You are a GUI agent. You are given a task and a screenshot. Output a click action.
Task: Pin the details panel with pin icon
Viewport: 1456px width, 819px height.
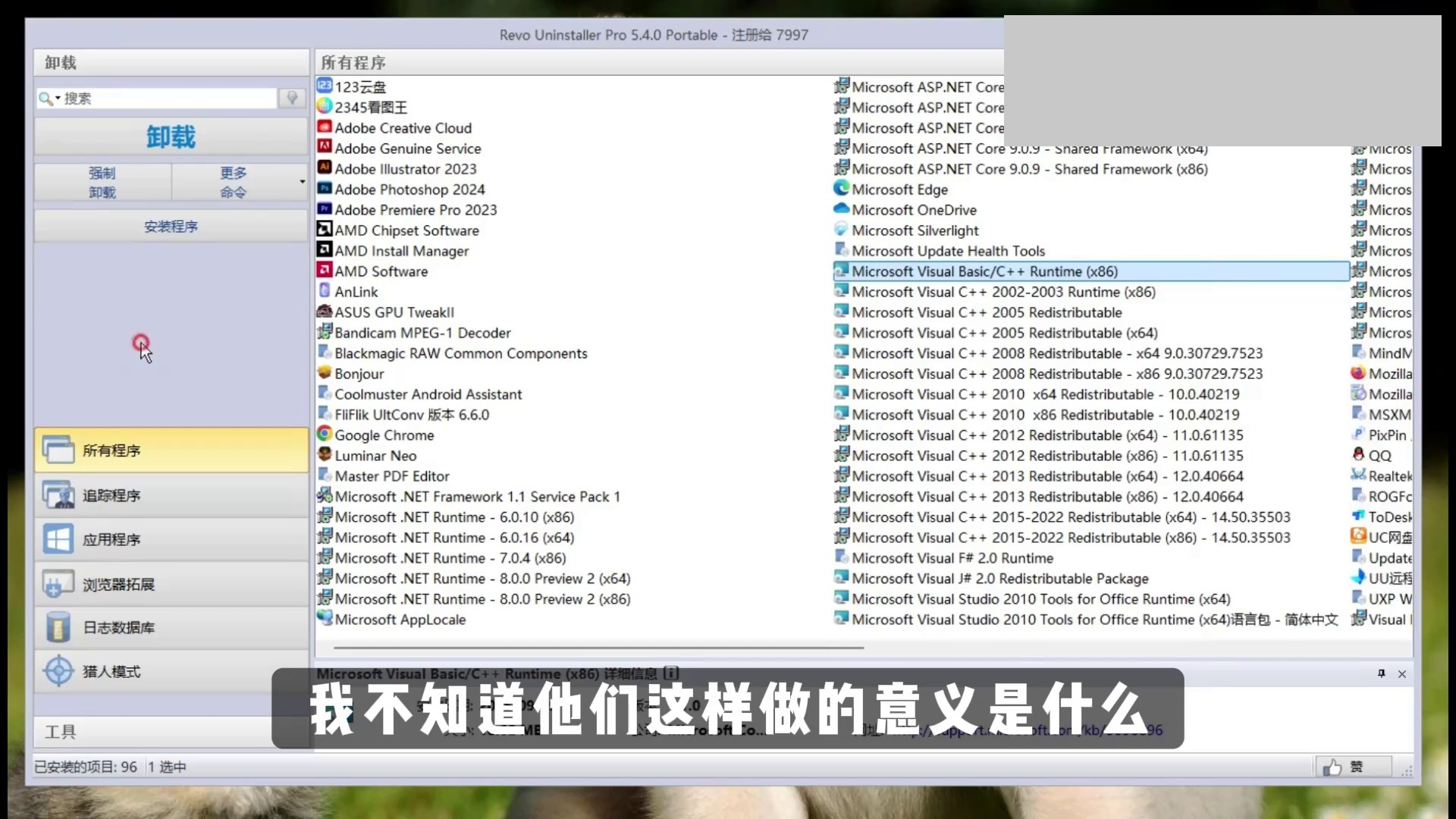1381,673
